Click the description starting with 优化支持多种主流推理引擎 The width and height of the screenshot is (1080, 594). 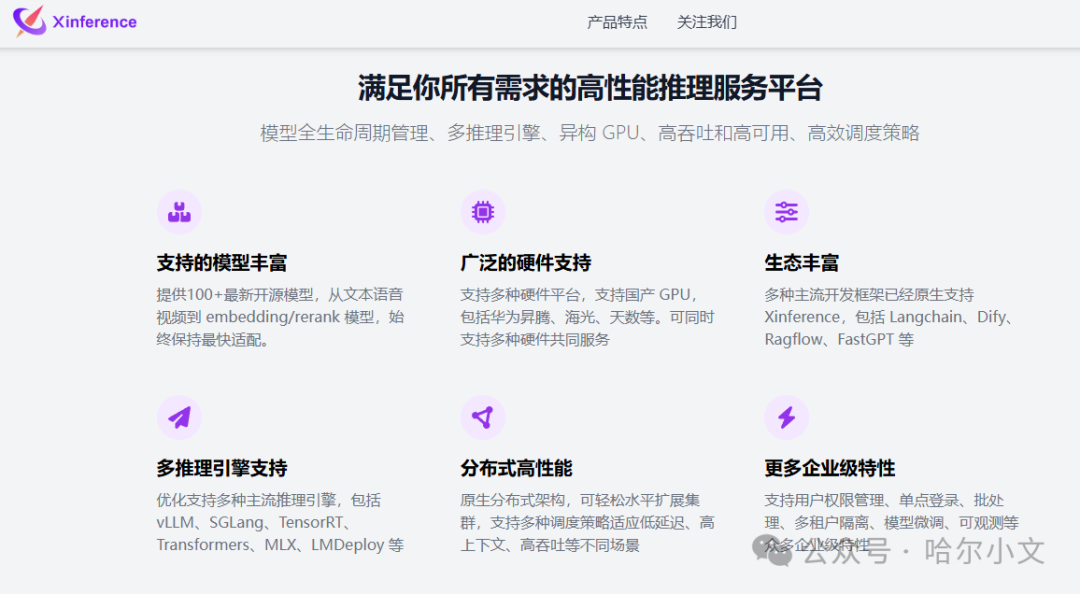(280, 522)
